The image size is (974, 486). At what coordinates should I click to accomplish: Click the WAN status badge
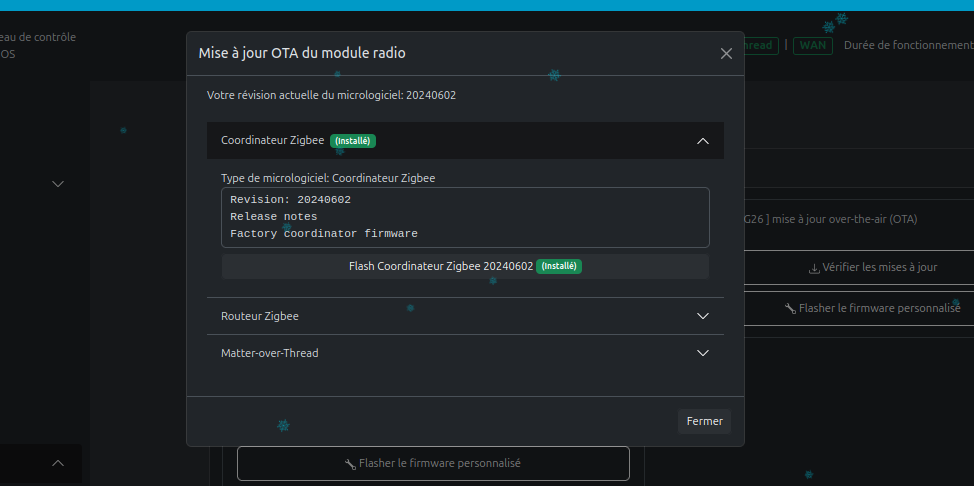pos(812,45)
